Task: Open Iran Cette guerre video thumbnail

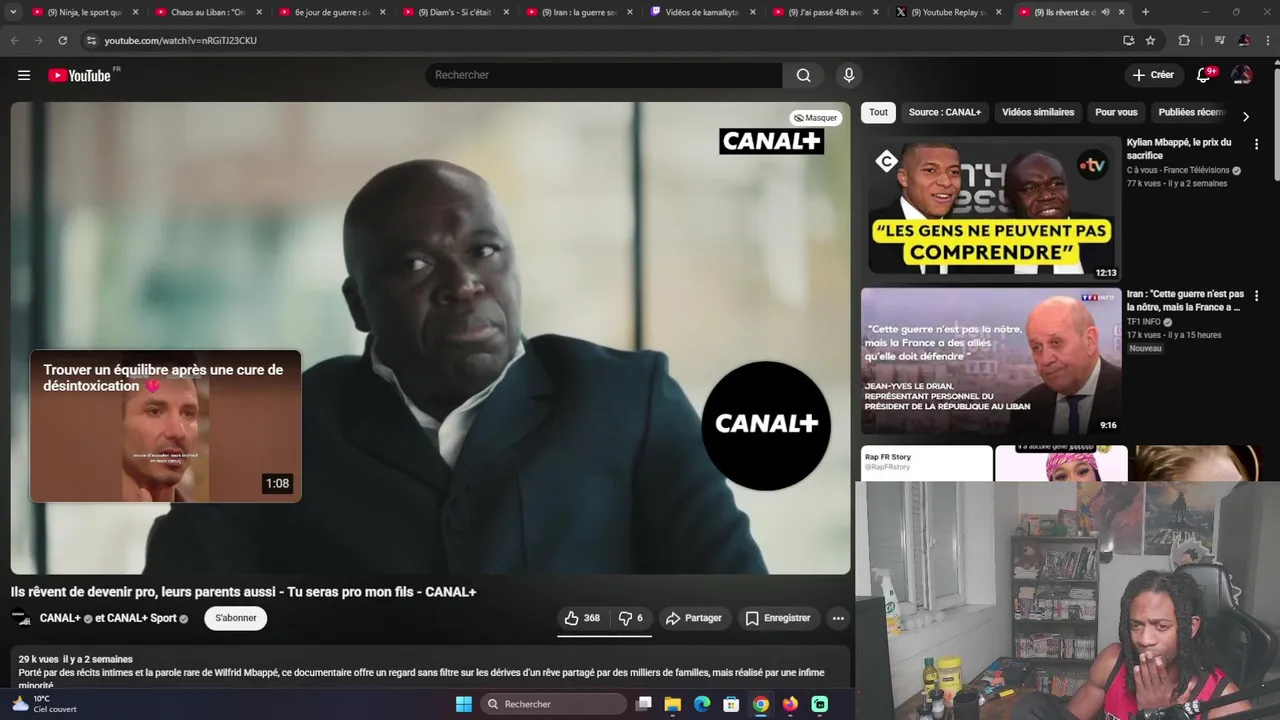Action: click(x=991, y=361)
